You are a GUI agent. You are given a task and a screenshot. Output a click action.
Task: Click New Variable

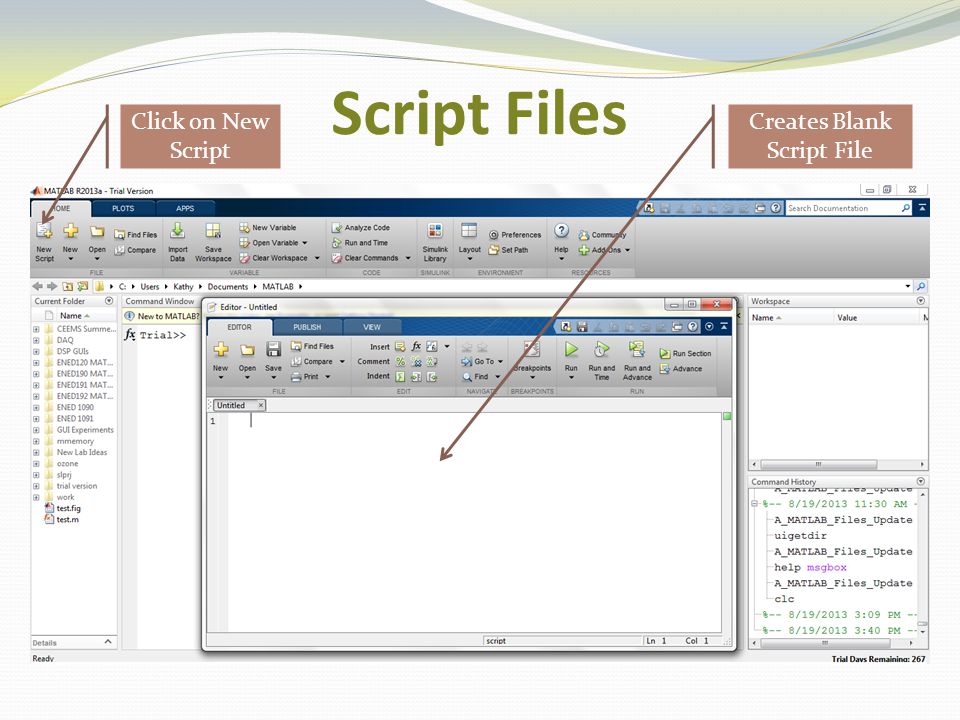click(268, 227)
